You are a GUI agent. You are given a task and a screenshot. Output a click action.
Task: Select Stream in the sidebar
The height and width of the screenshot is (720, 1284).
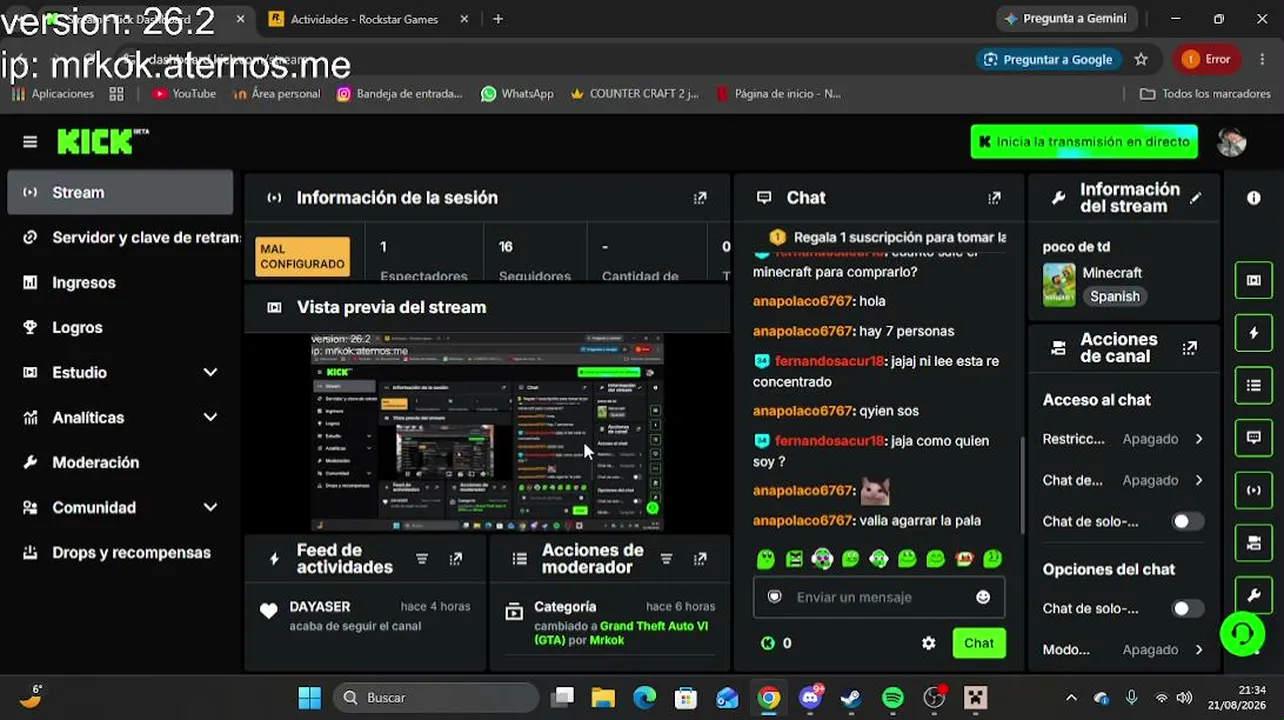pyautogui.click(x=120, y=192)
